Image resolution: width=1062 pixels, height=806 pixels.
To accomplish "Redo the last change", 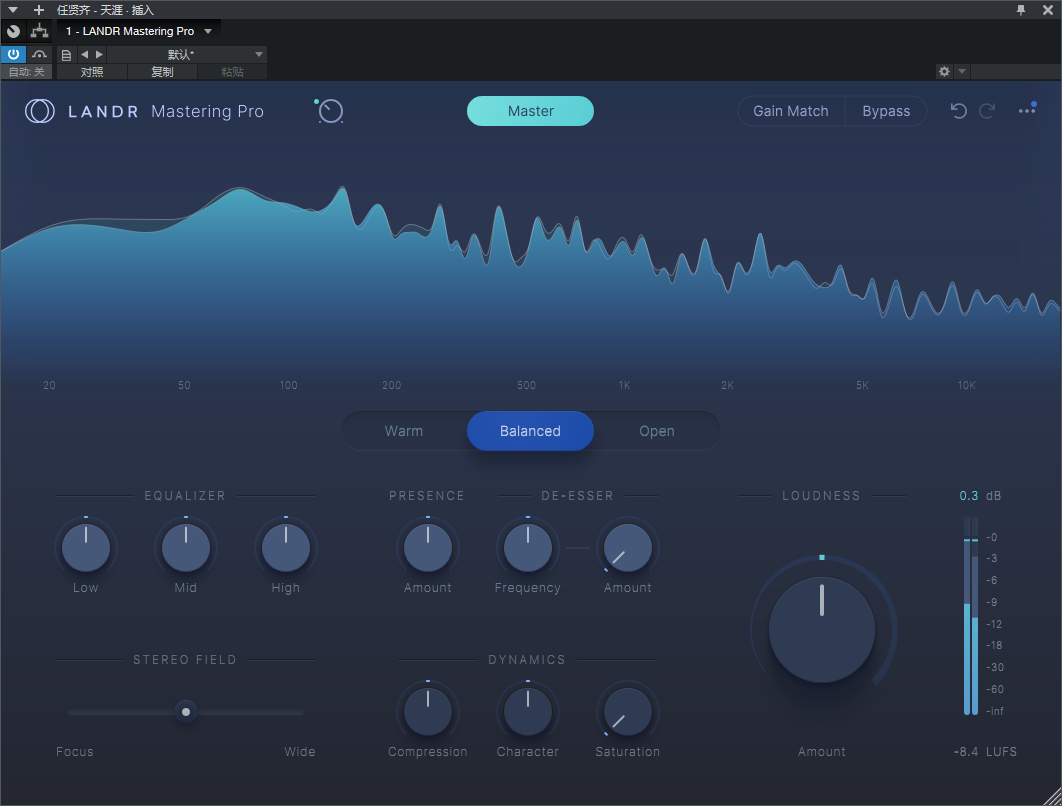I will click(x=987, y=111).
